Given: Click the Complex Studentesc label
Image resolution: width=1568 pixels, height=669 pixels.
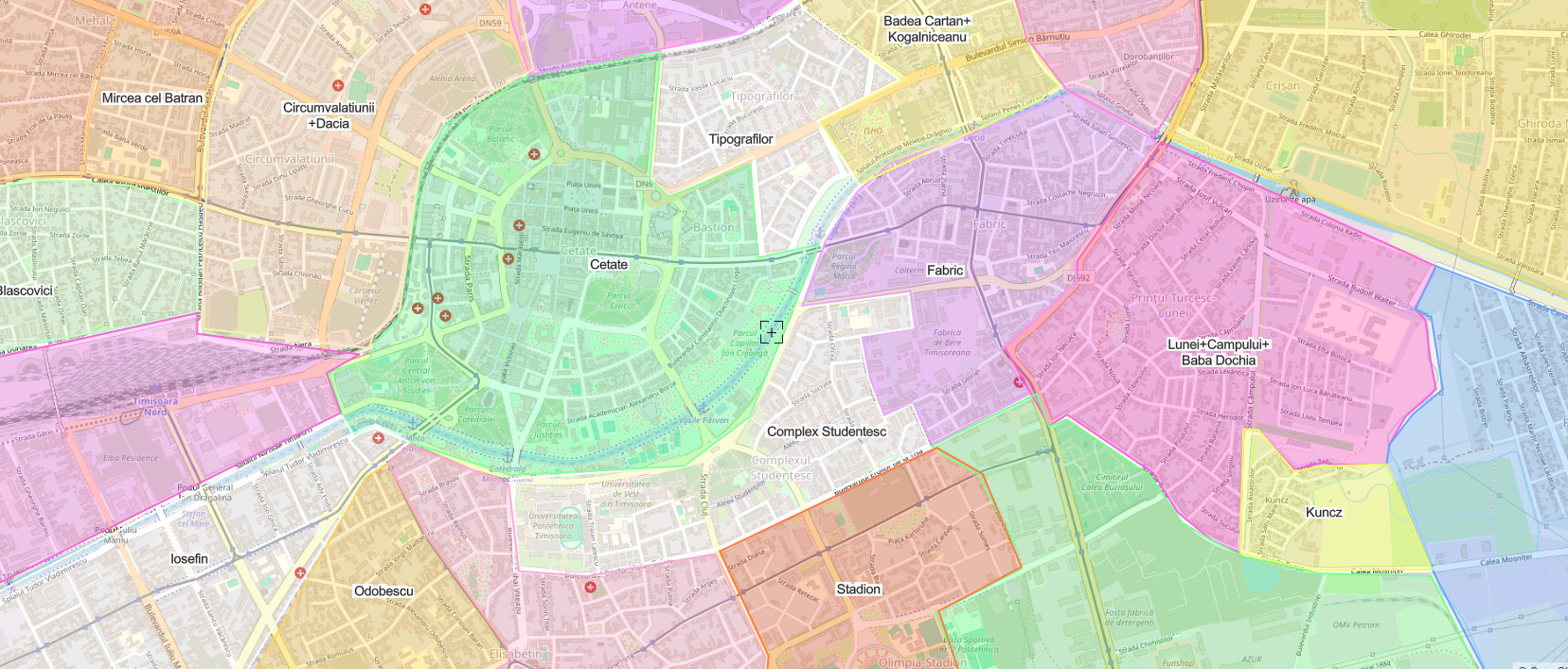Looking at the screenshot, I should (826, 431).
